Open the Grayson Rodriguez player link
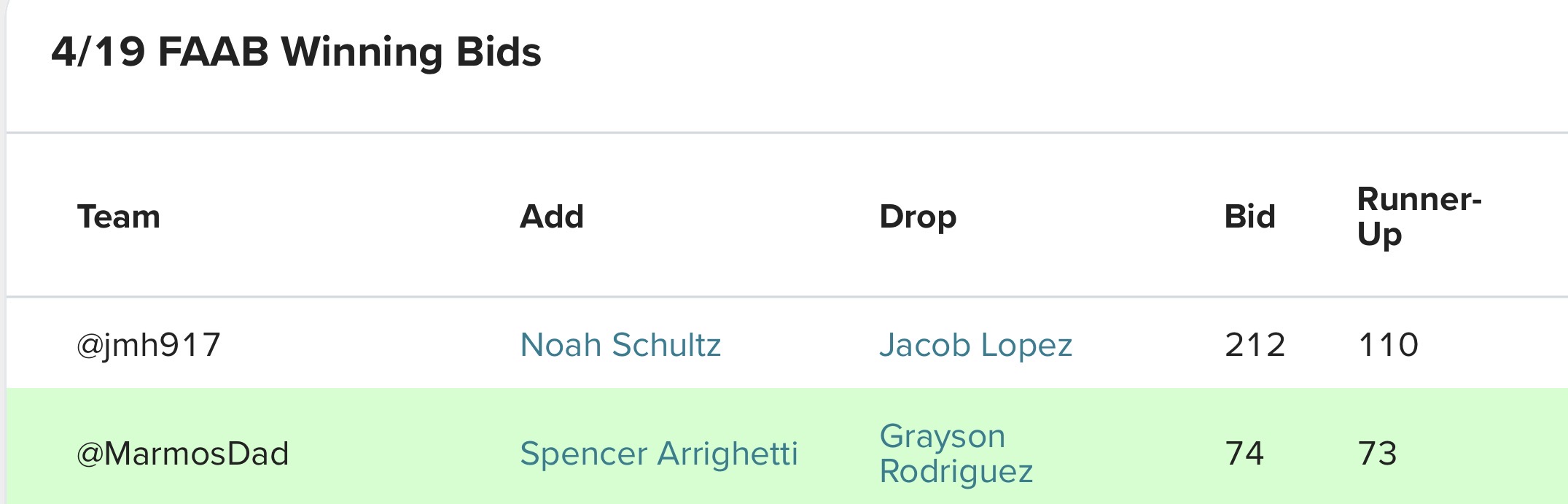The height and width of the screenshot is (504, 1568). 956,453
